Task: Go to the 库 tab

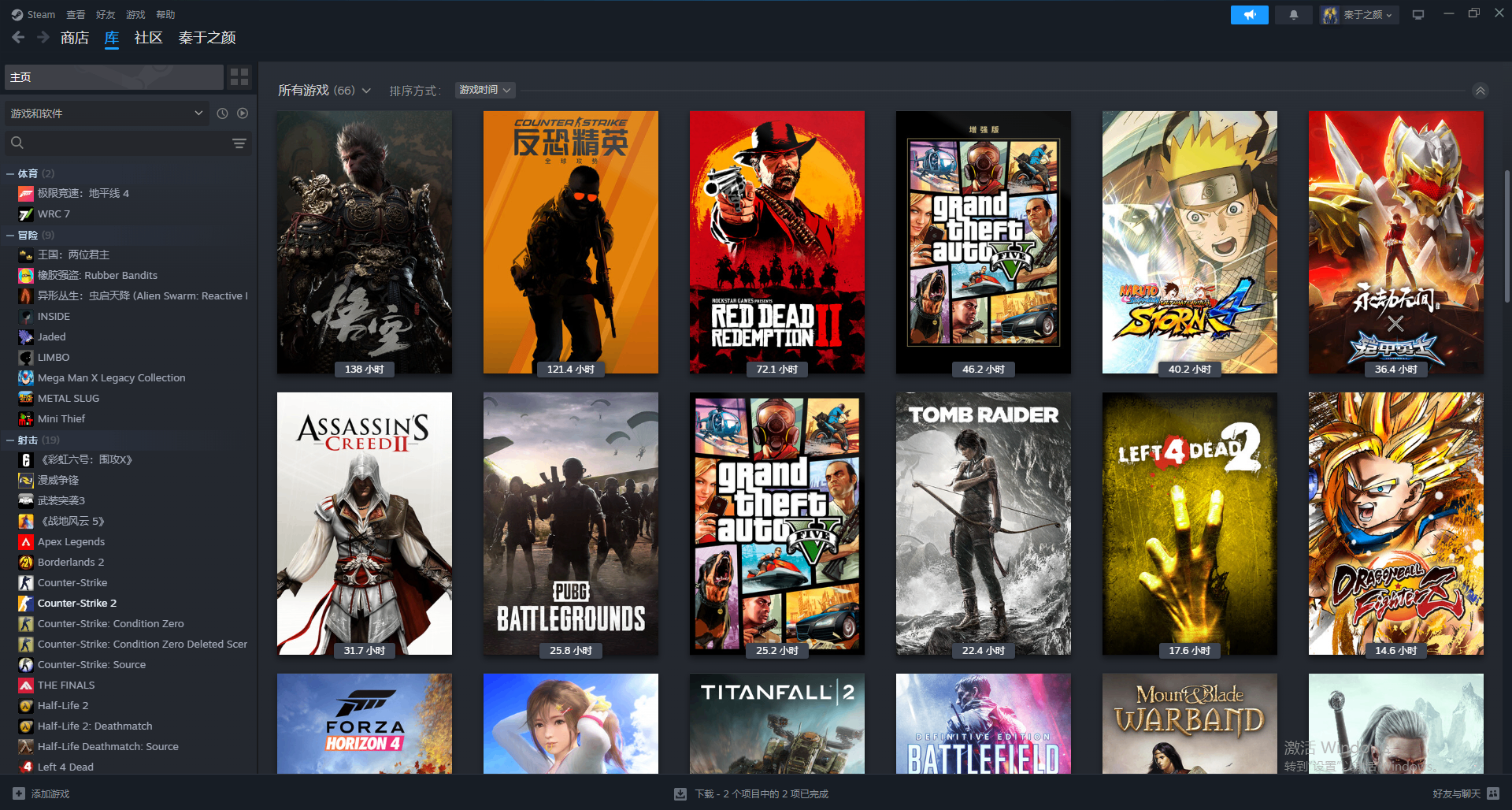Action: click(112, 37)
